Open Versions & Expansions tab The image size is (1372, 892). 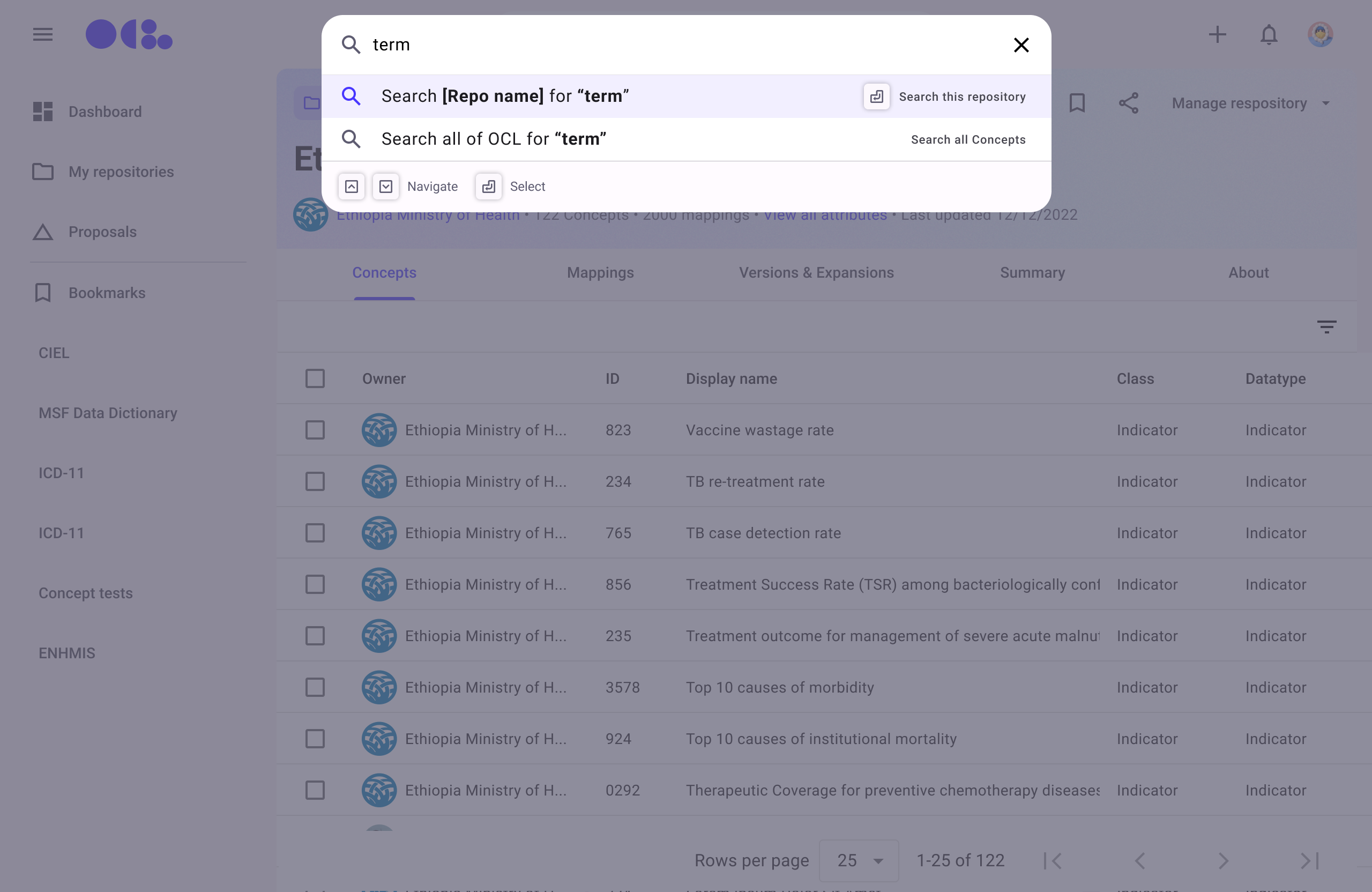816,273
